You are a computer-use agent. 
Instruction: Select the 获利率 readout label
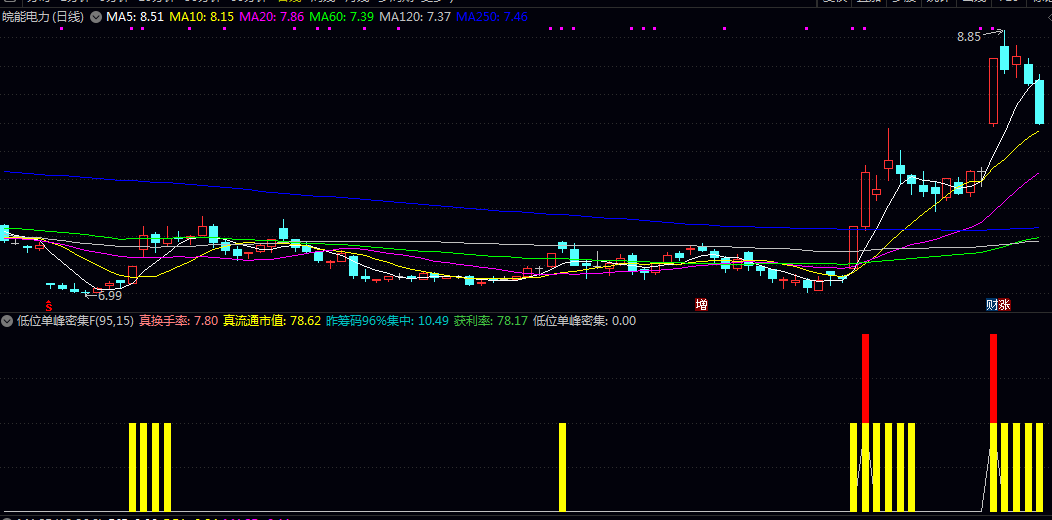[490, 321]
